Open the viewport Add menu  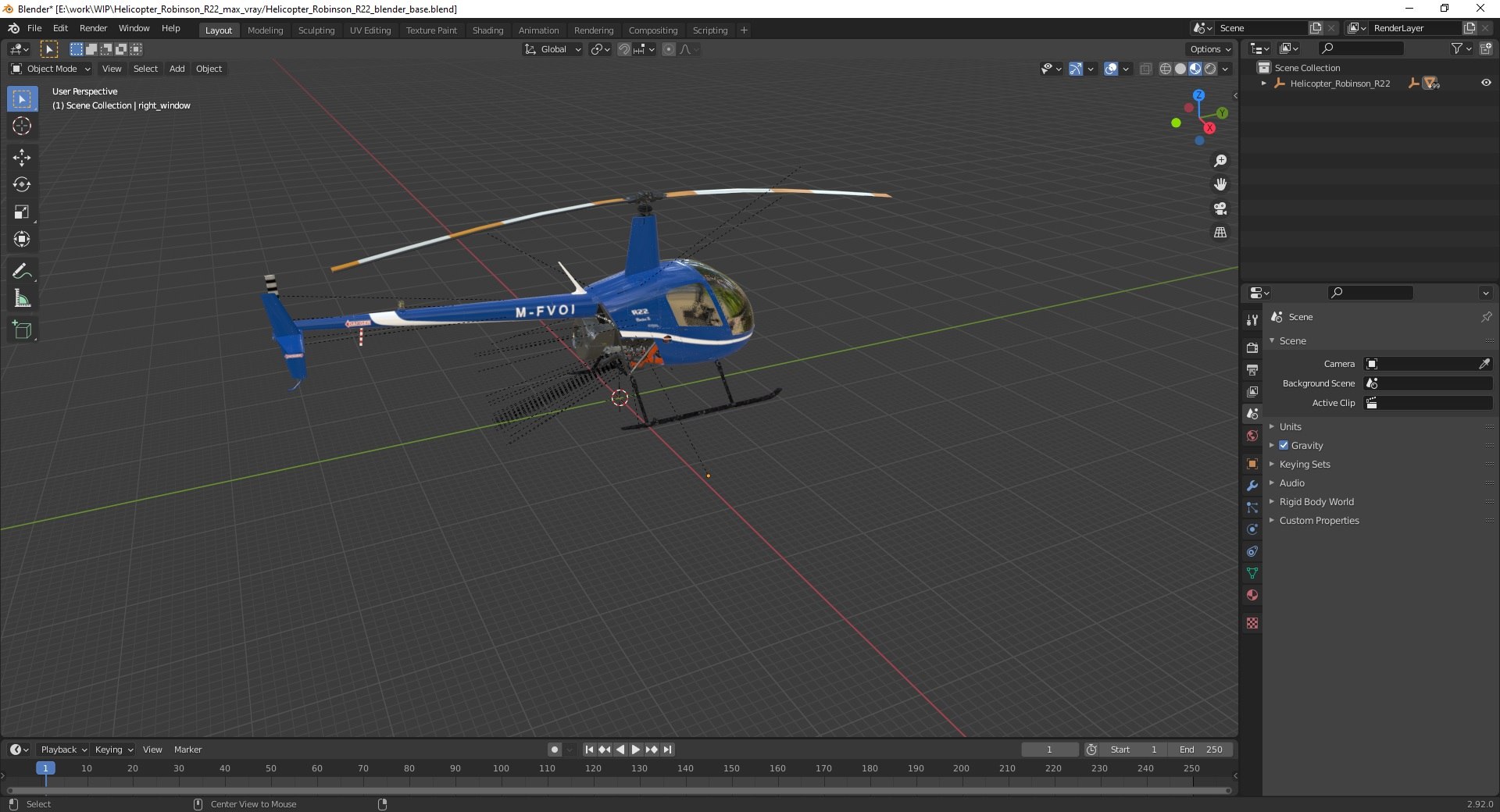point(177,69)
